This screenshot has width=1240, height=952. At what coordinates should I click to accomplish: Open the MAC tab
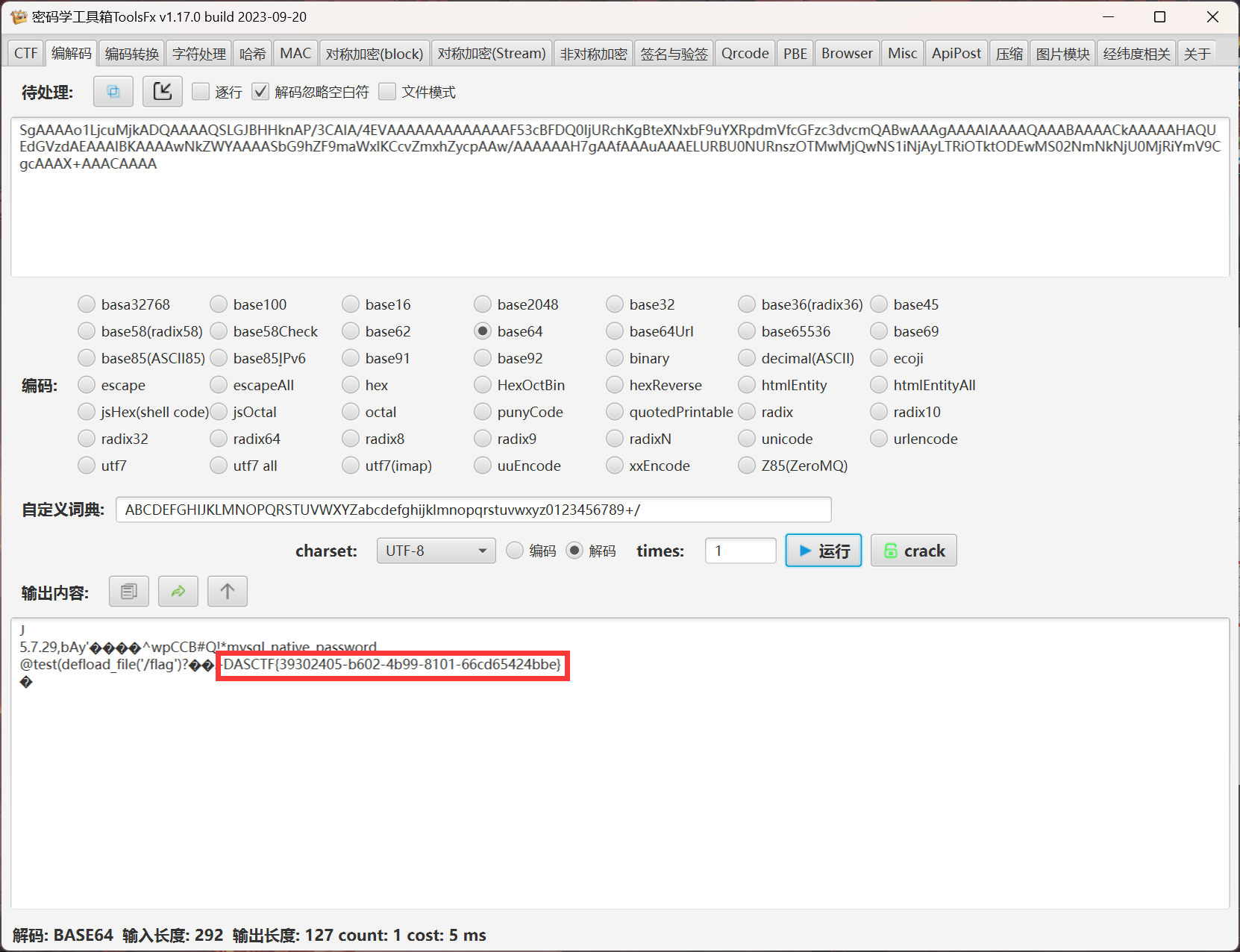coord(295,54)
